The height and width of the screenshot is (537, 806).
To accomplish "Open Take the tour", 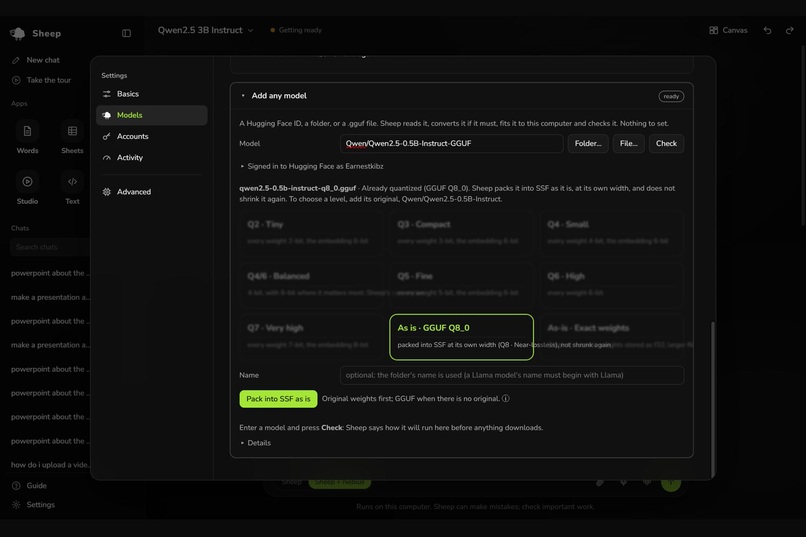I will pyautogui.click(x=49, y=80).
